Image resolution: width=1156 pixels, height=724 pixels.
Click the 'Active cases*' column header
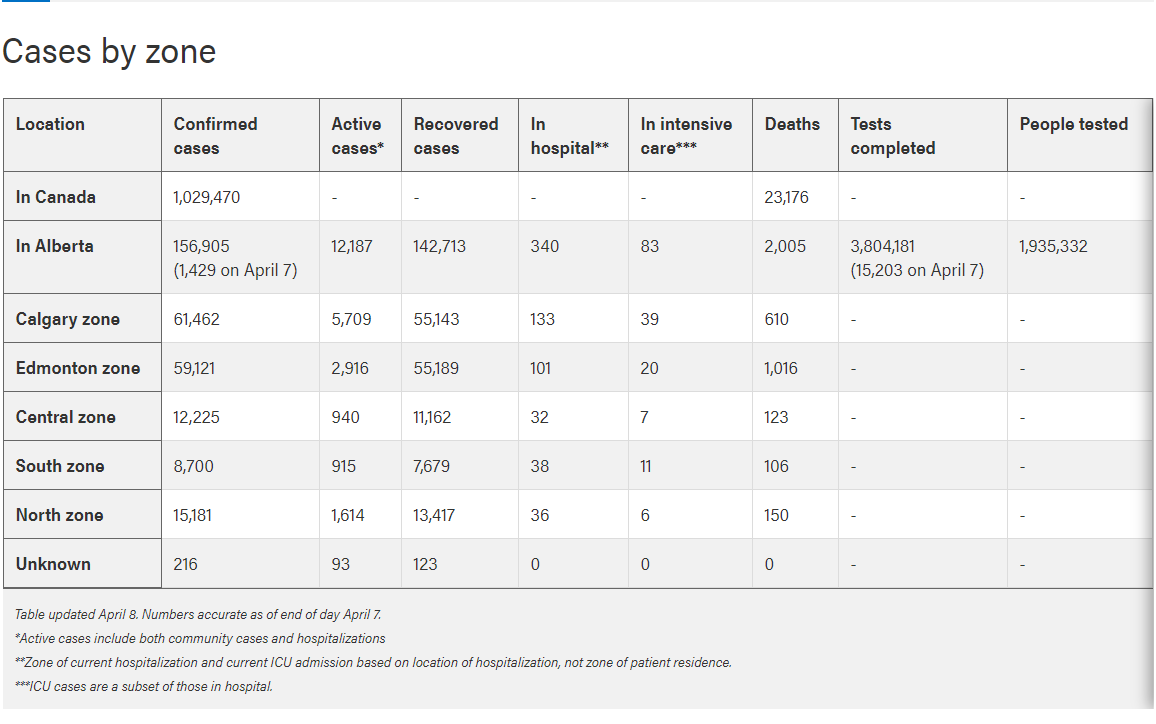point(356,136)
